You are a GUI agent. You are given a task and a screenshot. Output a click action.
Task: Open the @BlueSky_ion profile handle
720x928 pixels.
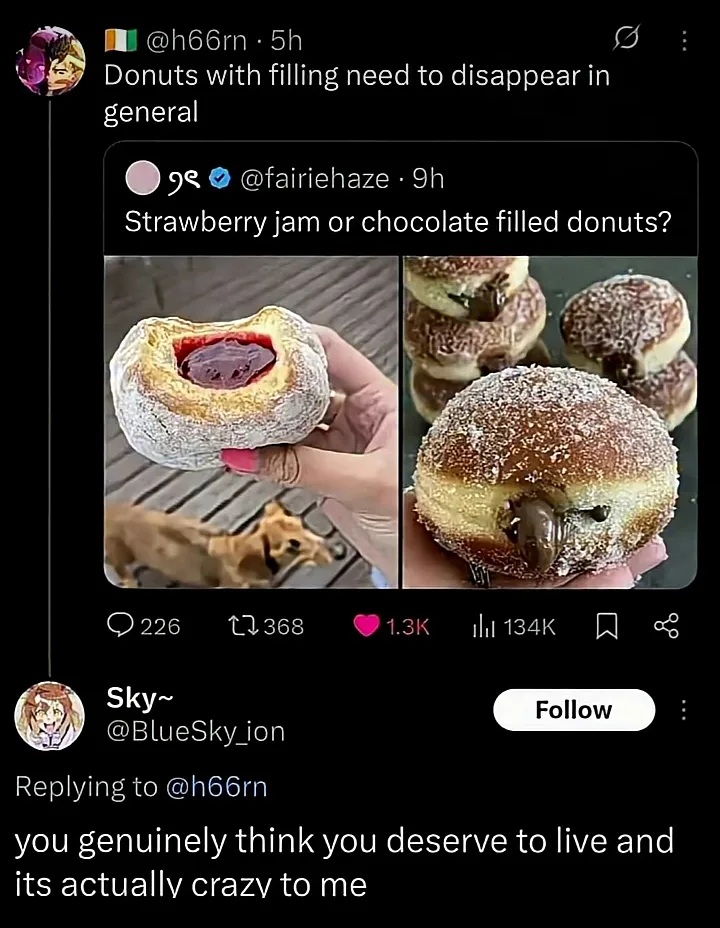196,732
